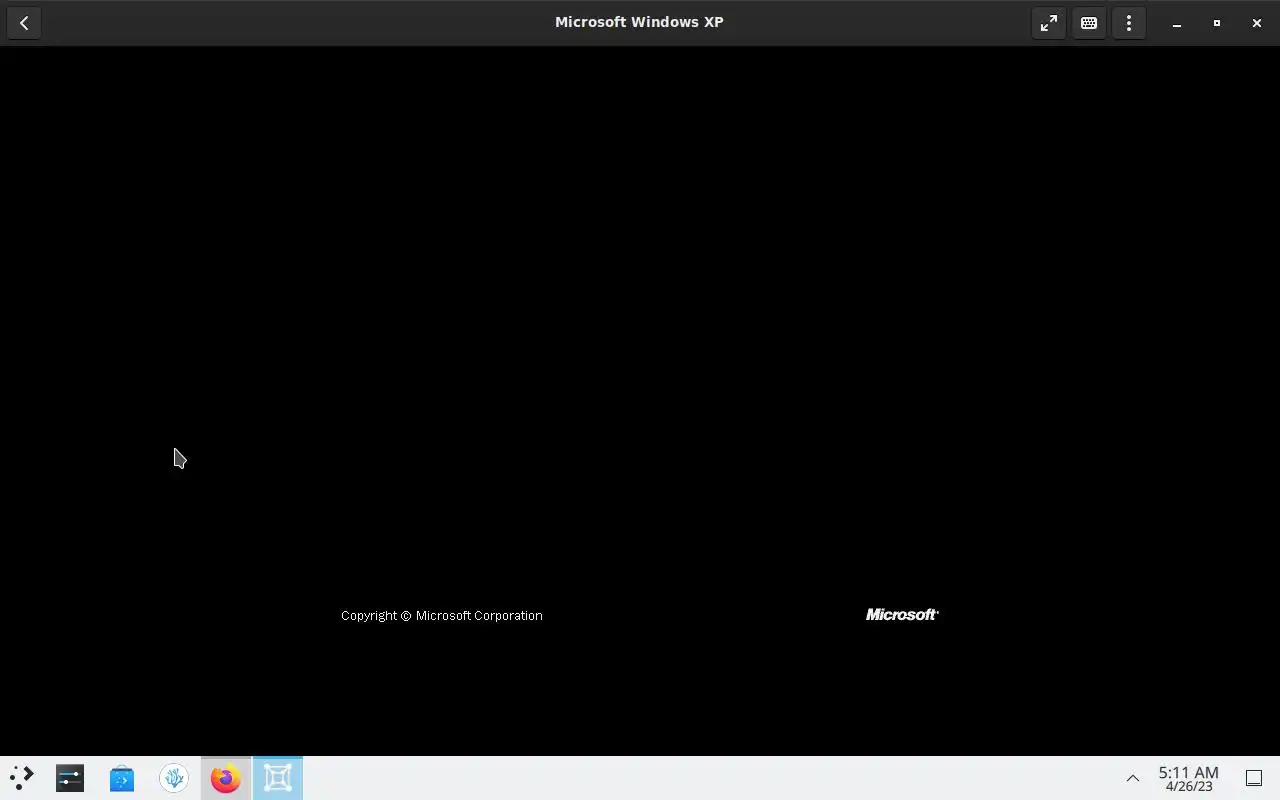Image resolution: width=1280 pixels, height=800 pixels.
Task: Minimize the Microsoft Windows XP window
Action: (1177, 23)
